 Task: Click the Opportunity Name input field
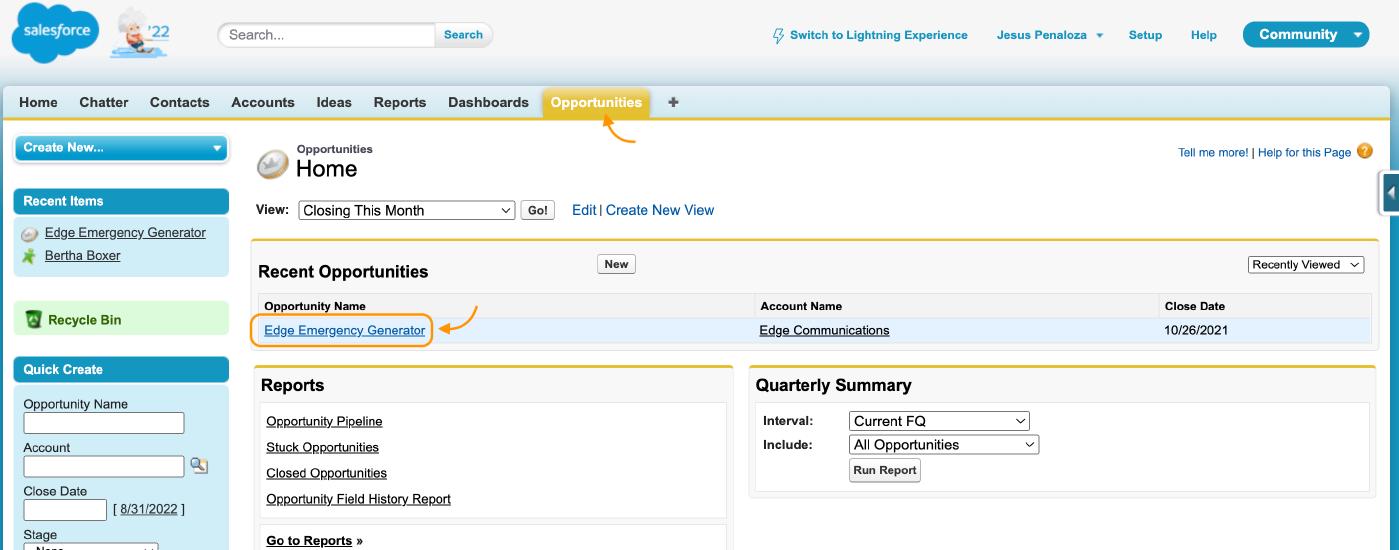coord(104,423)
